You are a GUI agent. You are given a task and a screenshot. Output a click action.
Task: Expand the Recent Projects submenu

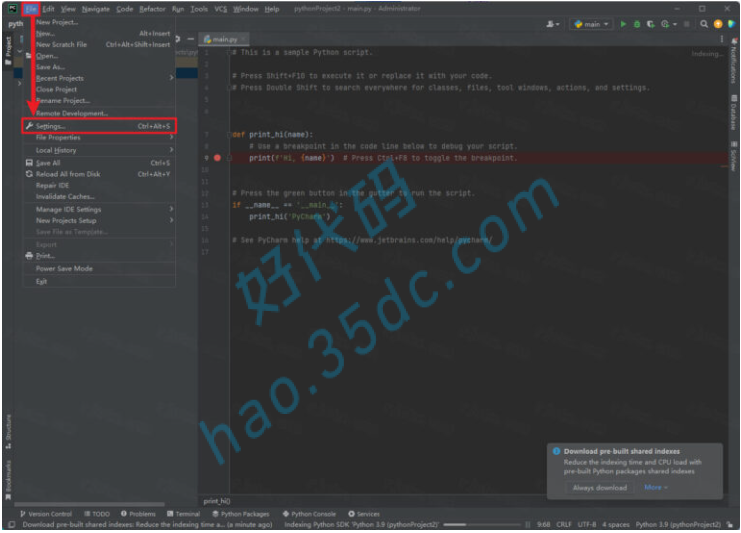[99, 78]
